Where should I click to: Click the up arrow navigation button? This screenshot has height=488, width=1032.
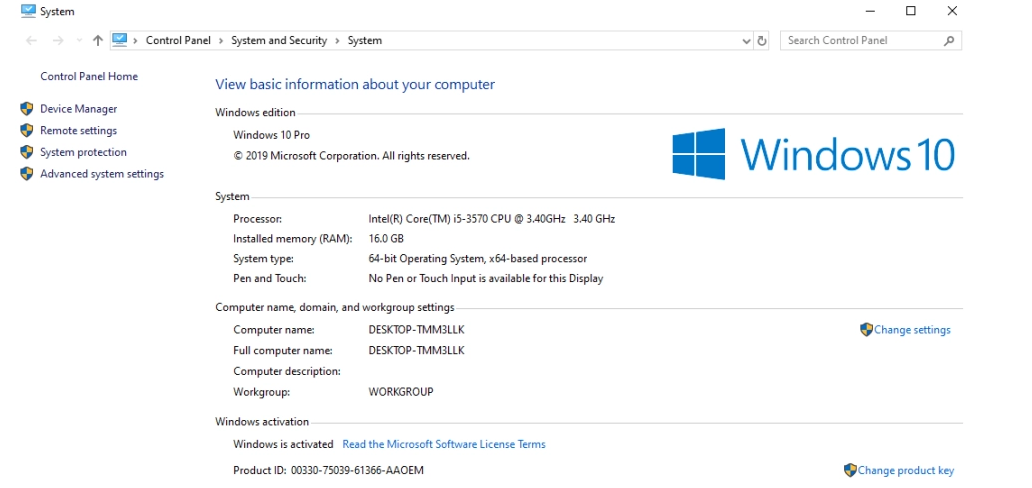click(97, 41)
